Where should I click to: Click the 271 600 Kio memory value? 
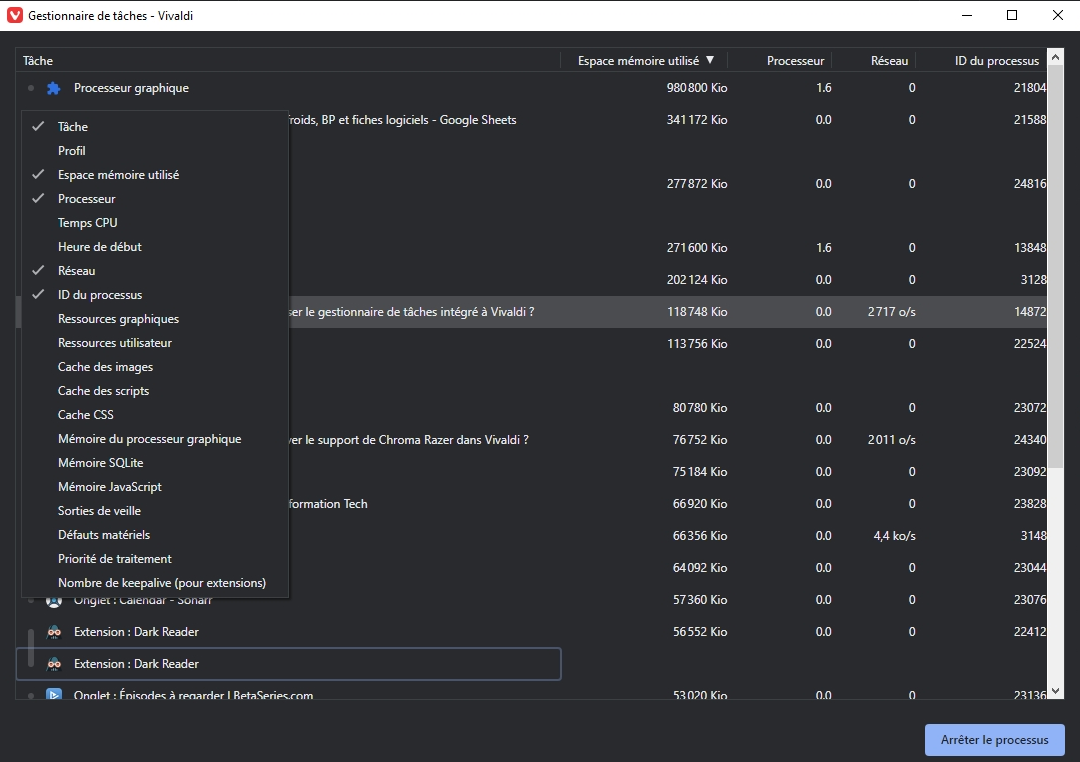coord(696,248)
